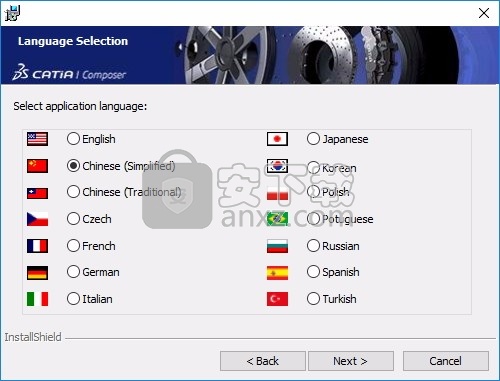Select French as application language
Viewport: 500px width, 381px height.
(73, 246)
